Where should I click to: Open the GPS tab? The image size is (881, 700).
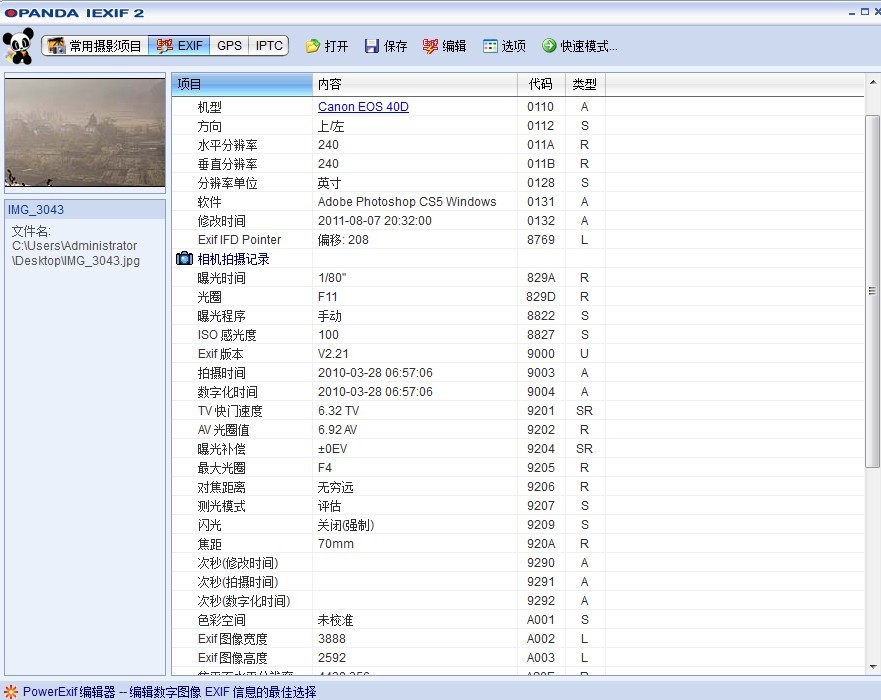click(x=229, y=46)
